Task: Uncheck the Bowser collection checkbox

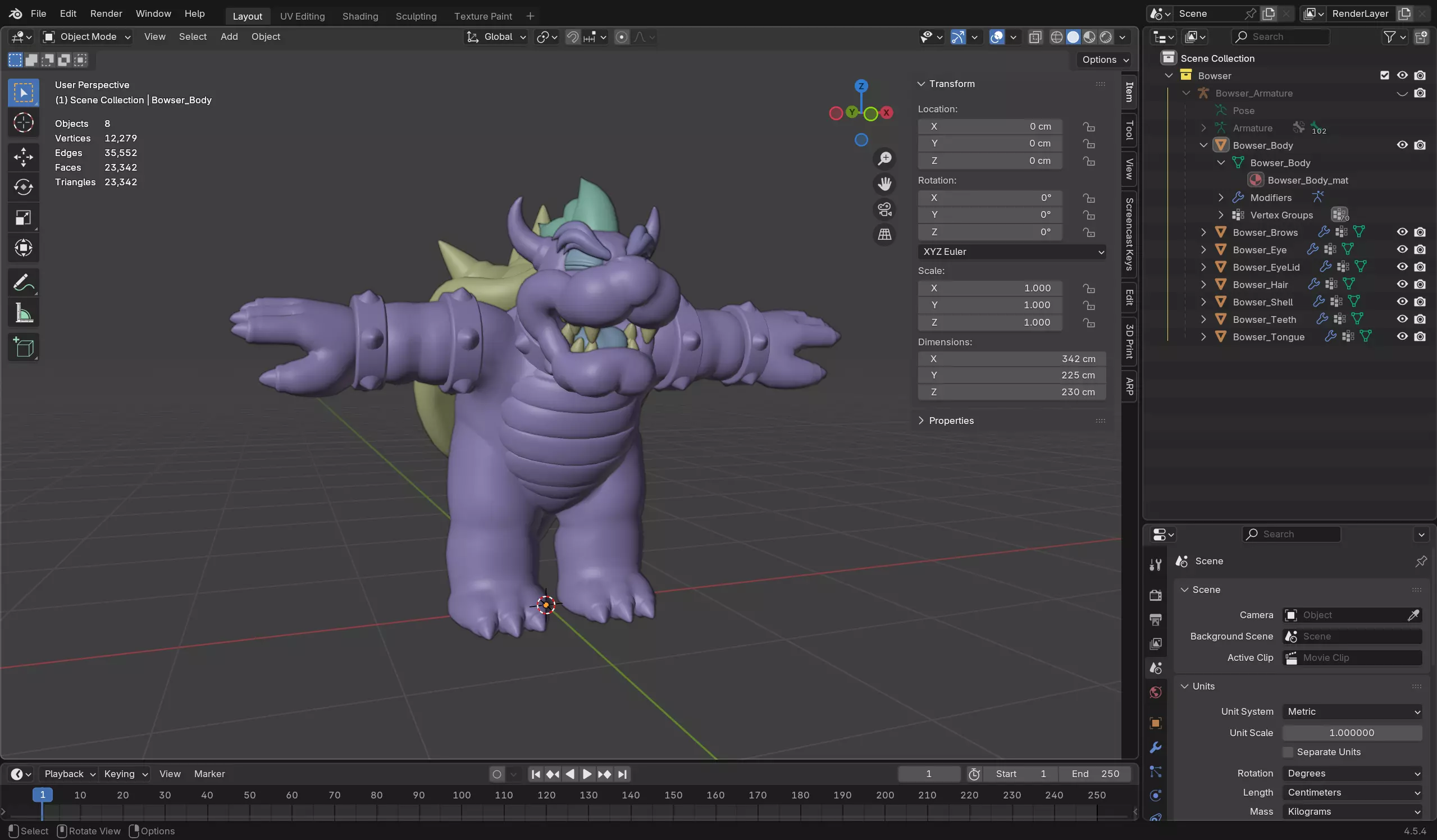Action: [x=1385, y=75]
